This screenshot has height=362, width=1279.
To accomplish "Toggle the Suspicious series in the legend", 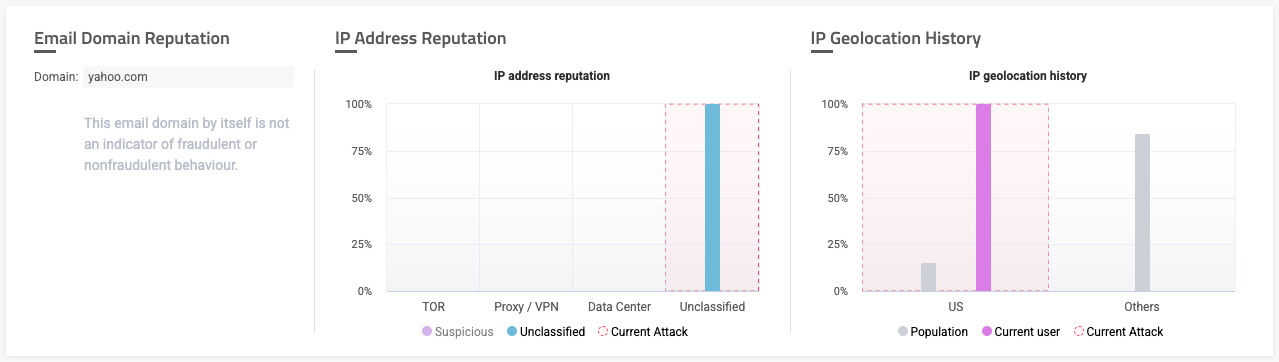I will (x=464, y=331).
